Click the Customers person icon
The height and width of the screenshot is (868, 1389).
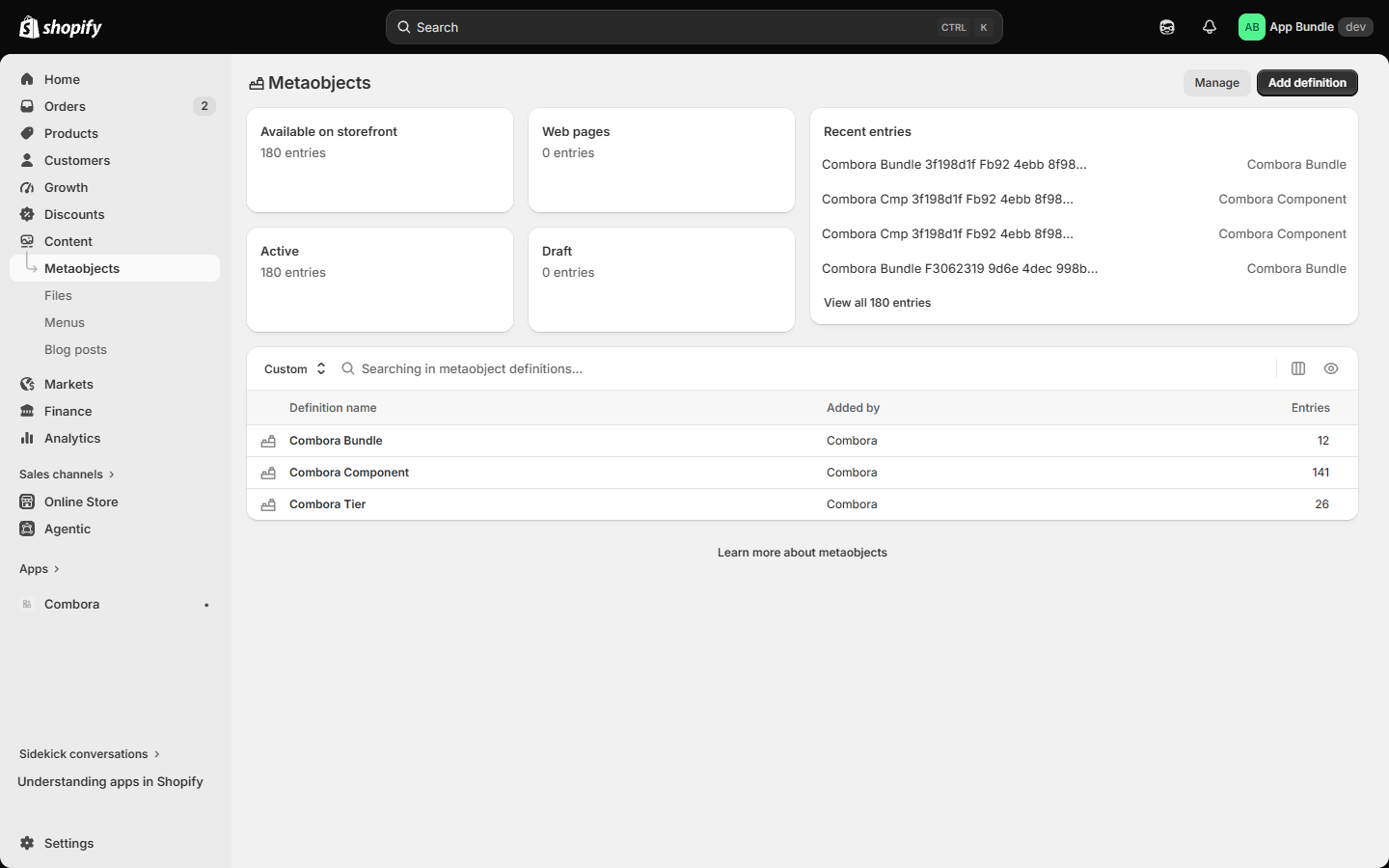[x=27, y=160]
